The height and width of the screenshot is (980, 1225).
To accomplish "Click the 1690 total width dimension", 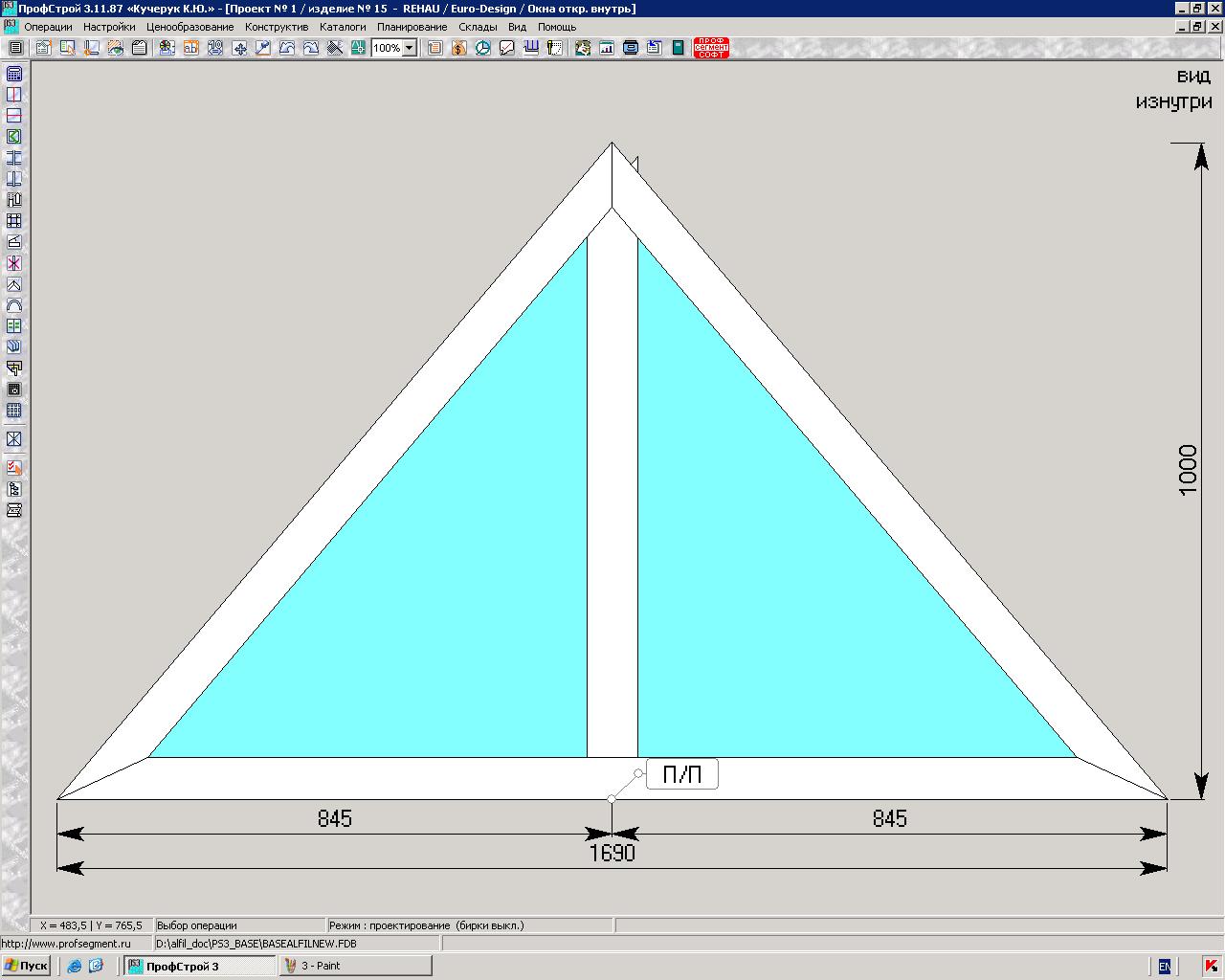I will click(x=612, y=854).
